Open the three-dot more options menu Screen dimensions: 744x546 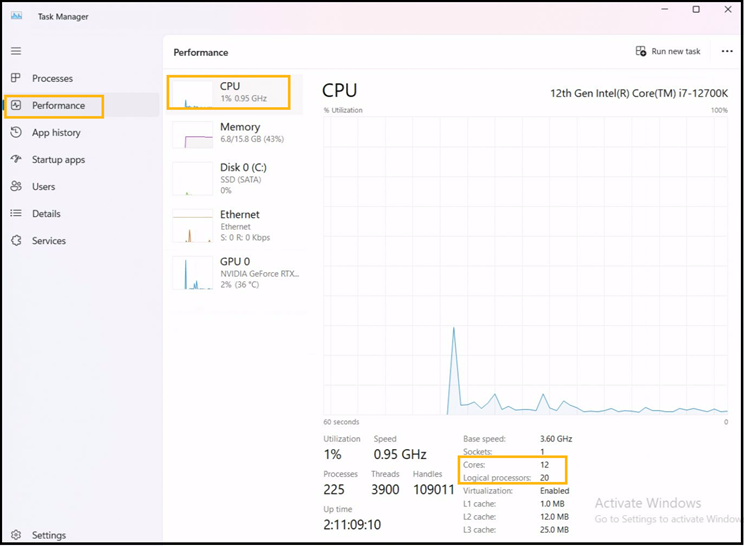(727, 51)
